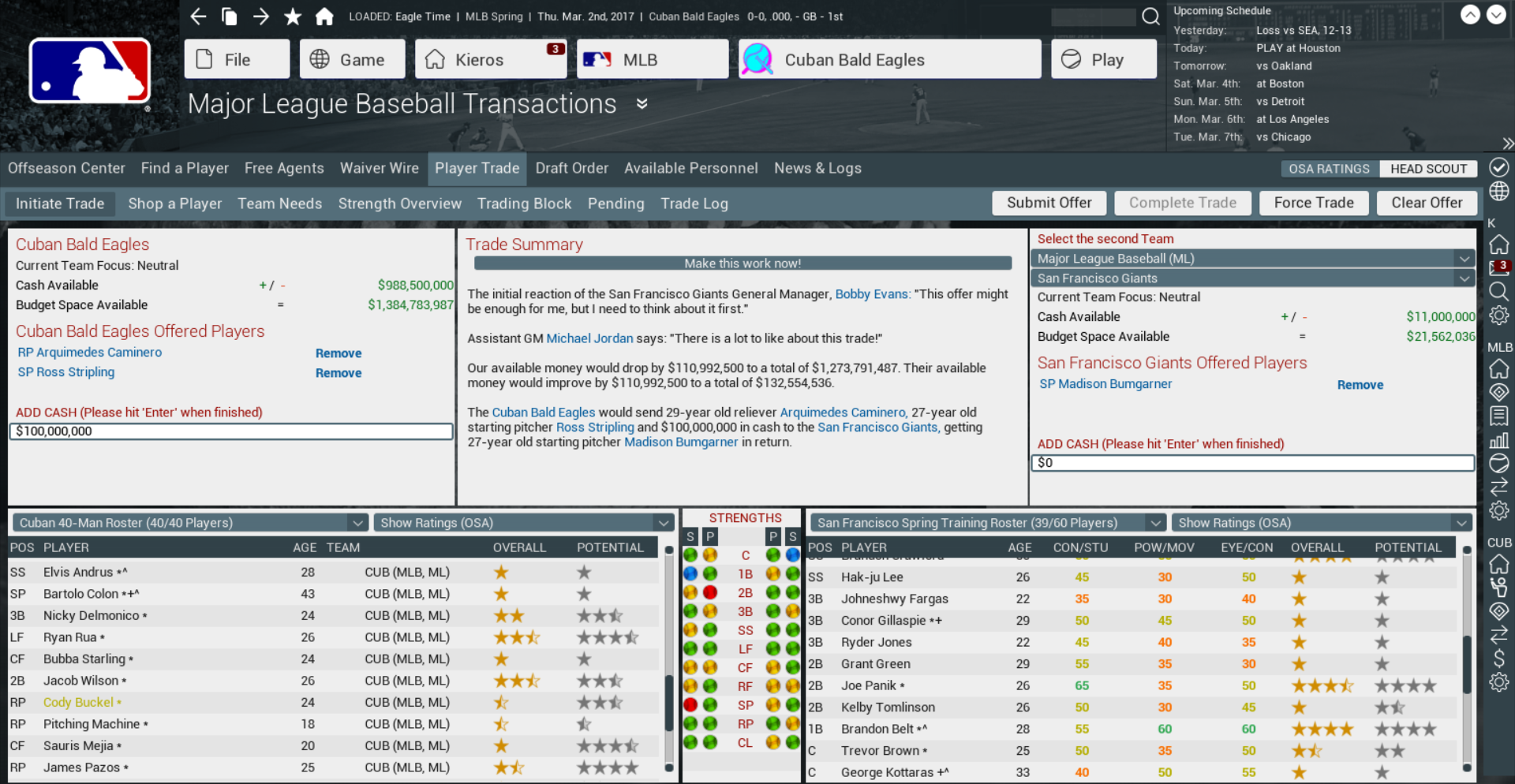Viewport: 1515px width, 784px height.
Task: Click the San Francisco Giants ADD CASH field
Action: (x=1253, y=463)
